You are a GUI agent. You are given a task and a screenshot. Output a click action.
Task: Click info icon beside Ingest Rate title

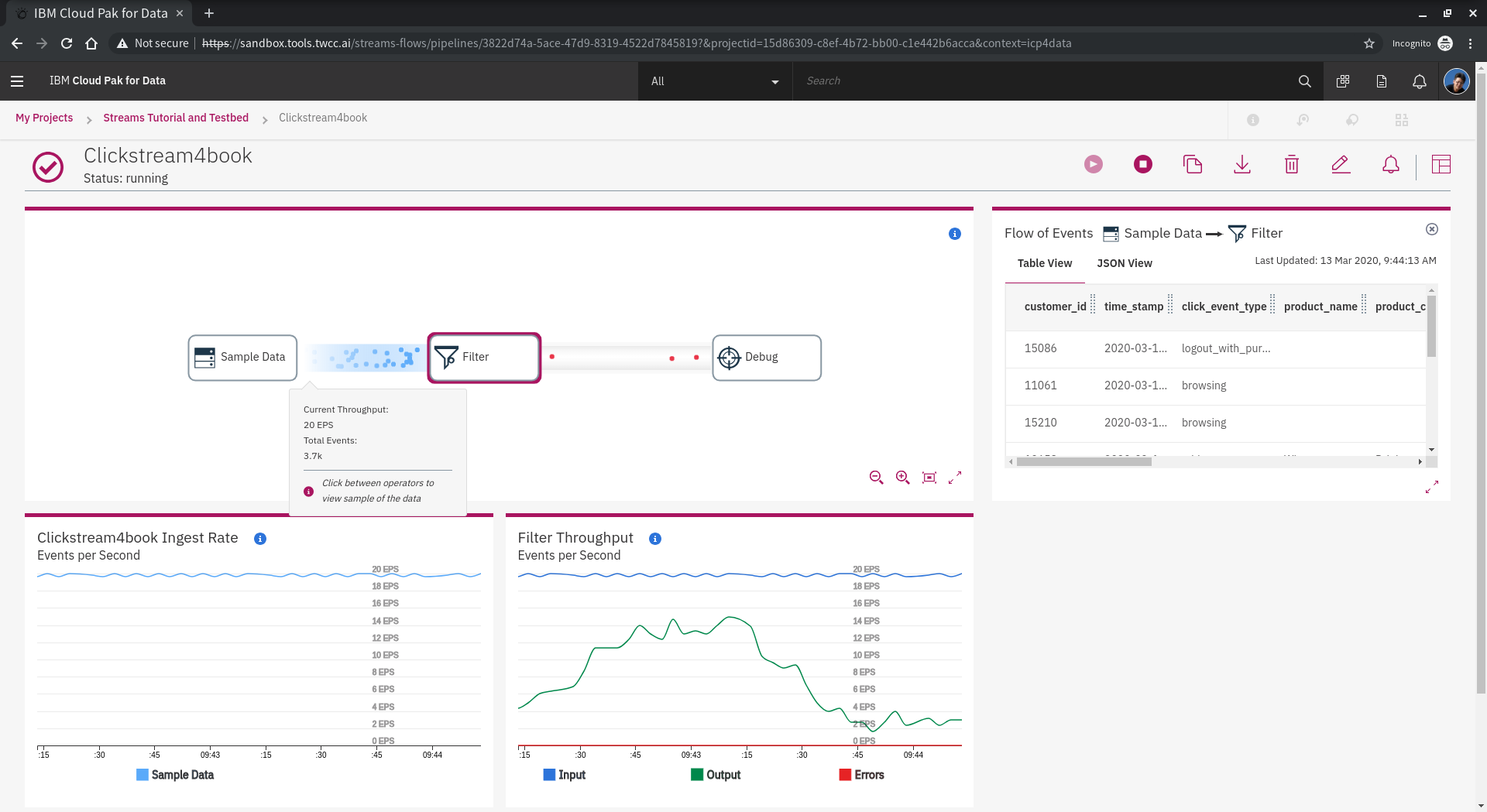260,539
